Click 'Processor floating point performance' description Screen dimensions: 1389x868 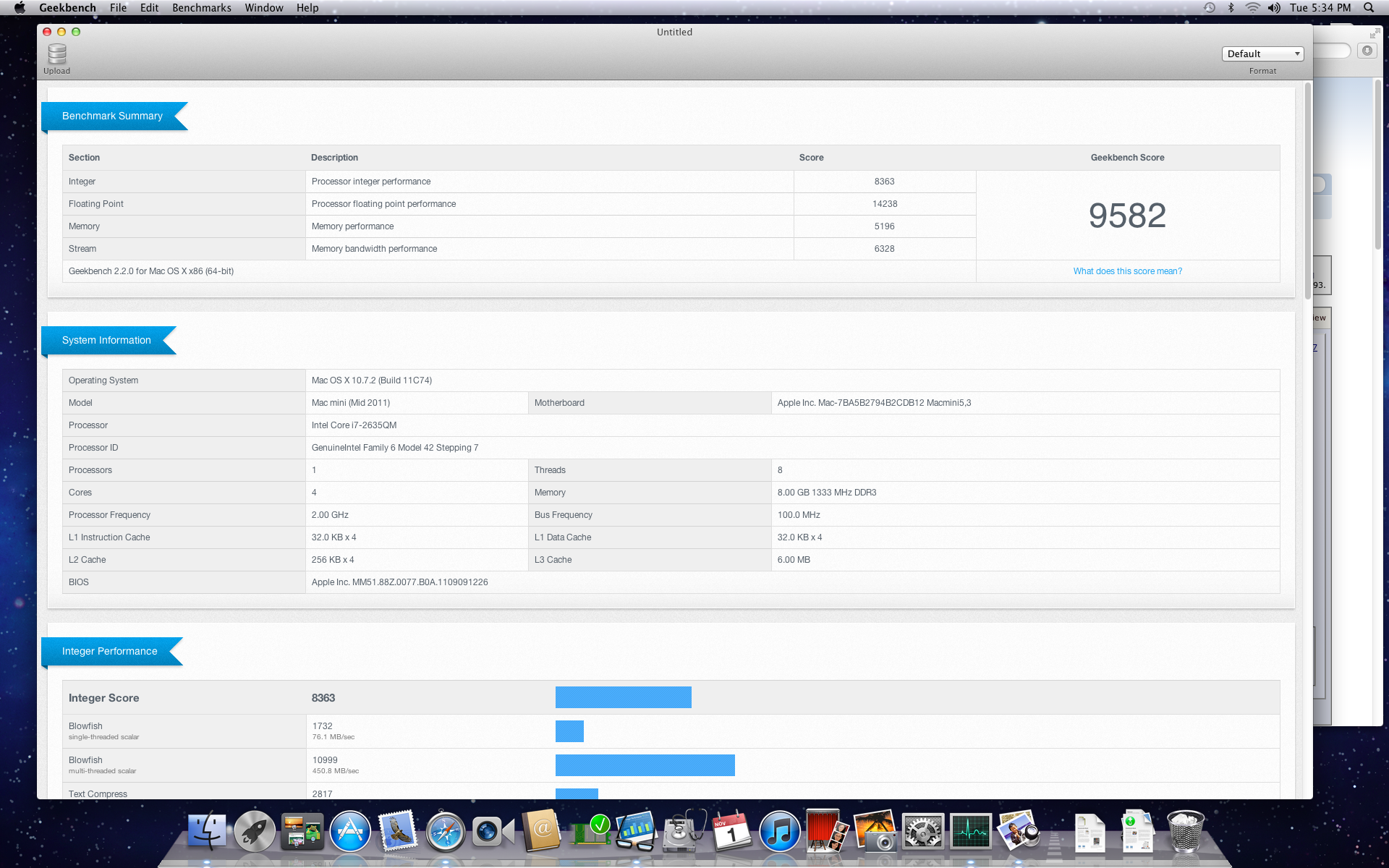click(383, 204)
